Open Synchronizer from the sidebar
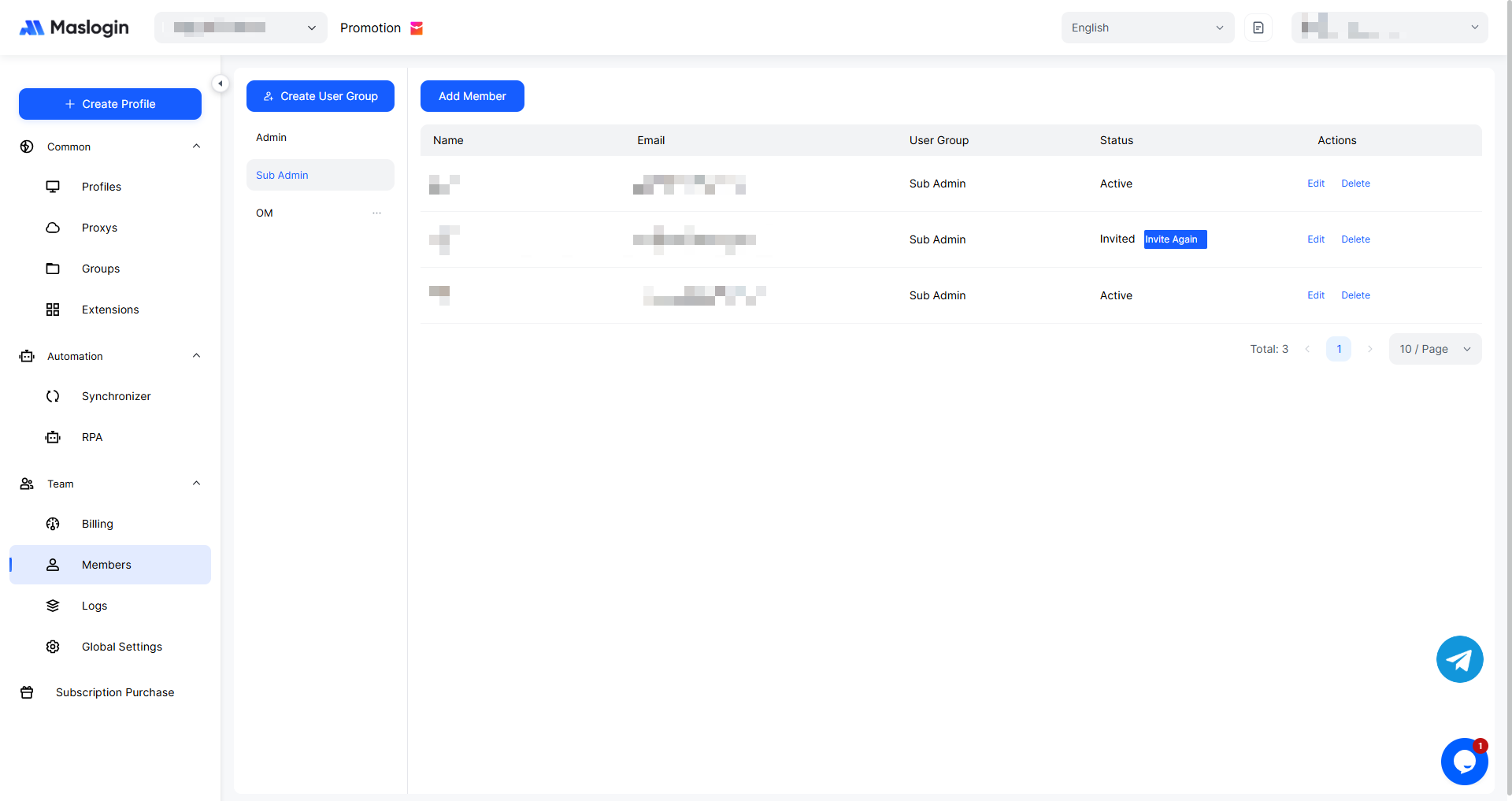 116,396
